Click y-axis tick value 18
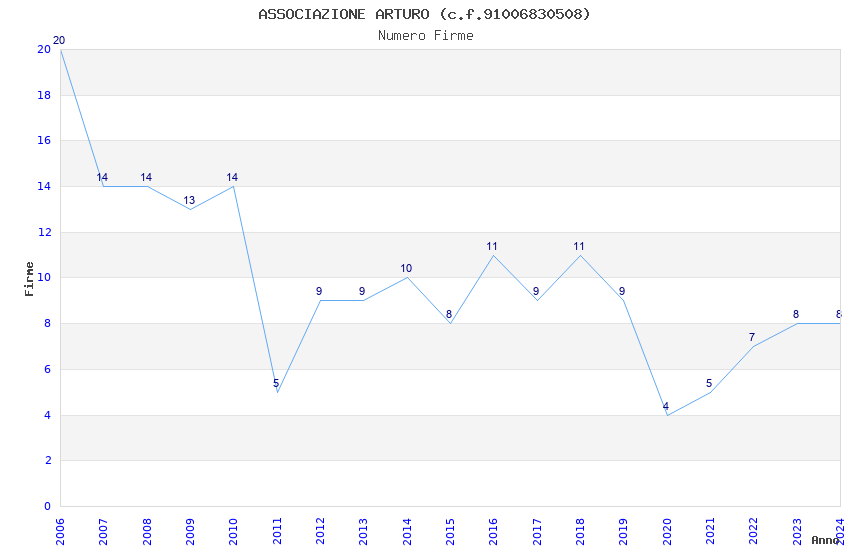This screenshot has width=850, height=550. coord(44,95)
